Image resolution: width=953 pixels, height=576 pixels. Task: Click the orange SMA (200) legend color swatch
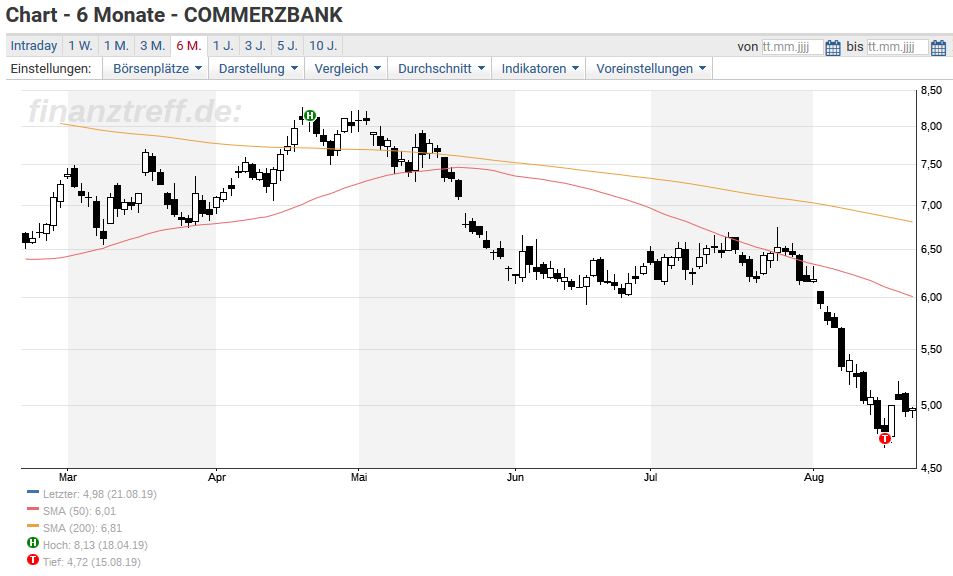[x=33, y=526]
